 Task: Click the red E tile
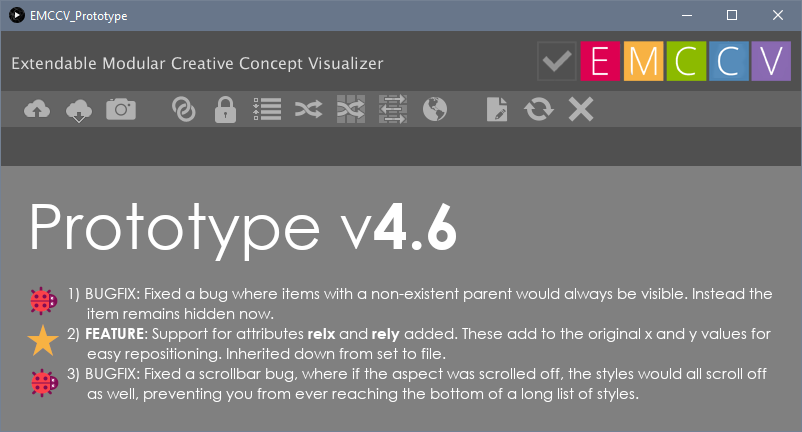600,61
